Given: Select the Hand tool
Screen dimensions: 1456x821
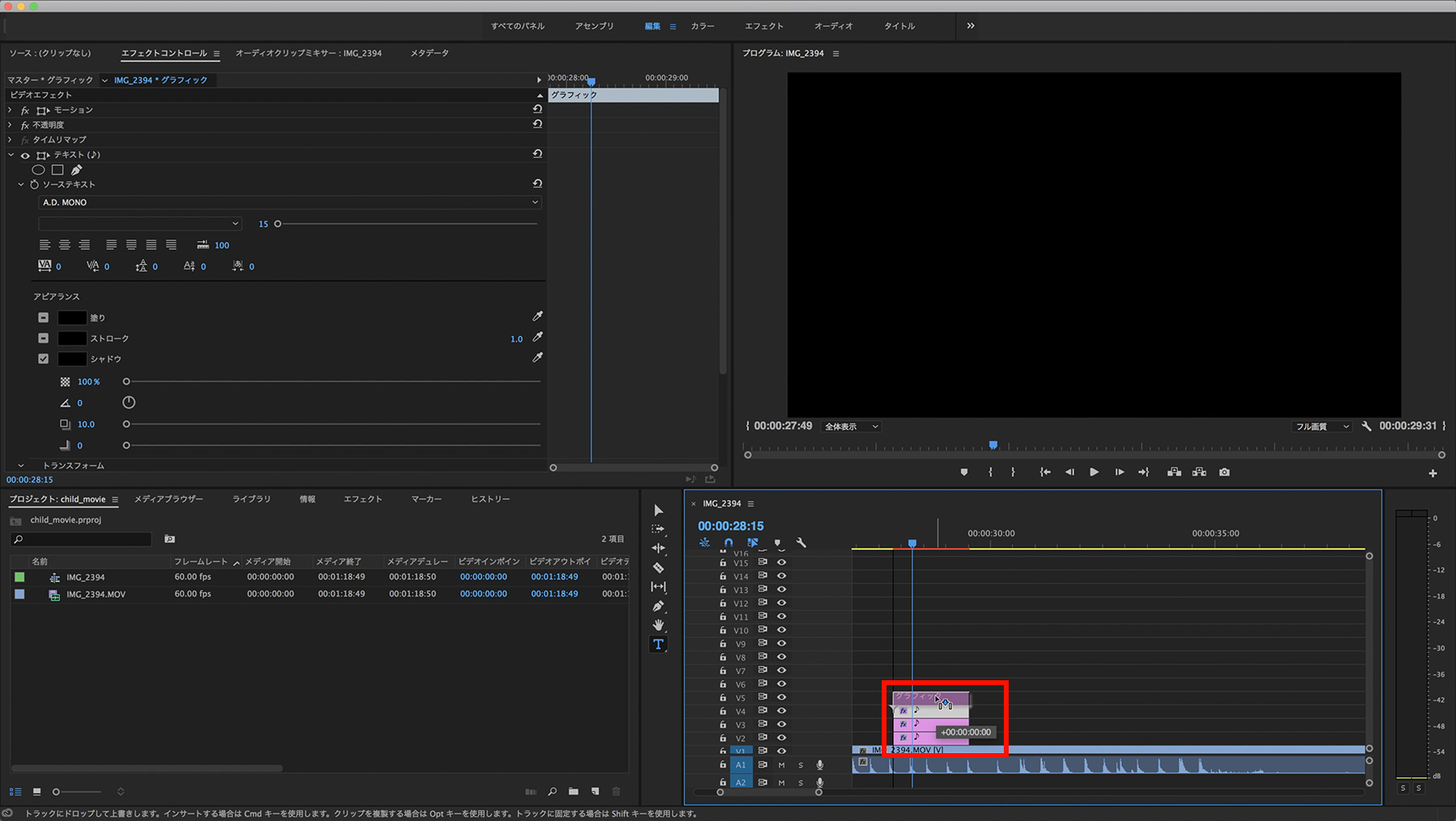Looking at the screenshot, I should coord(658,625).
